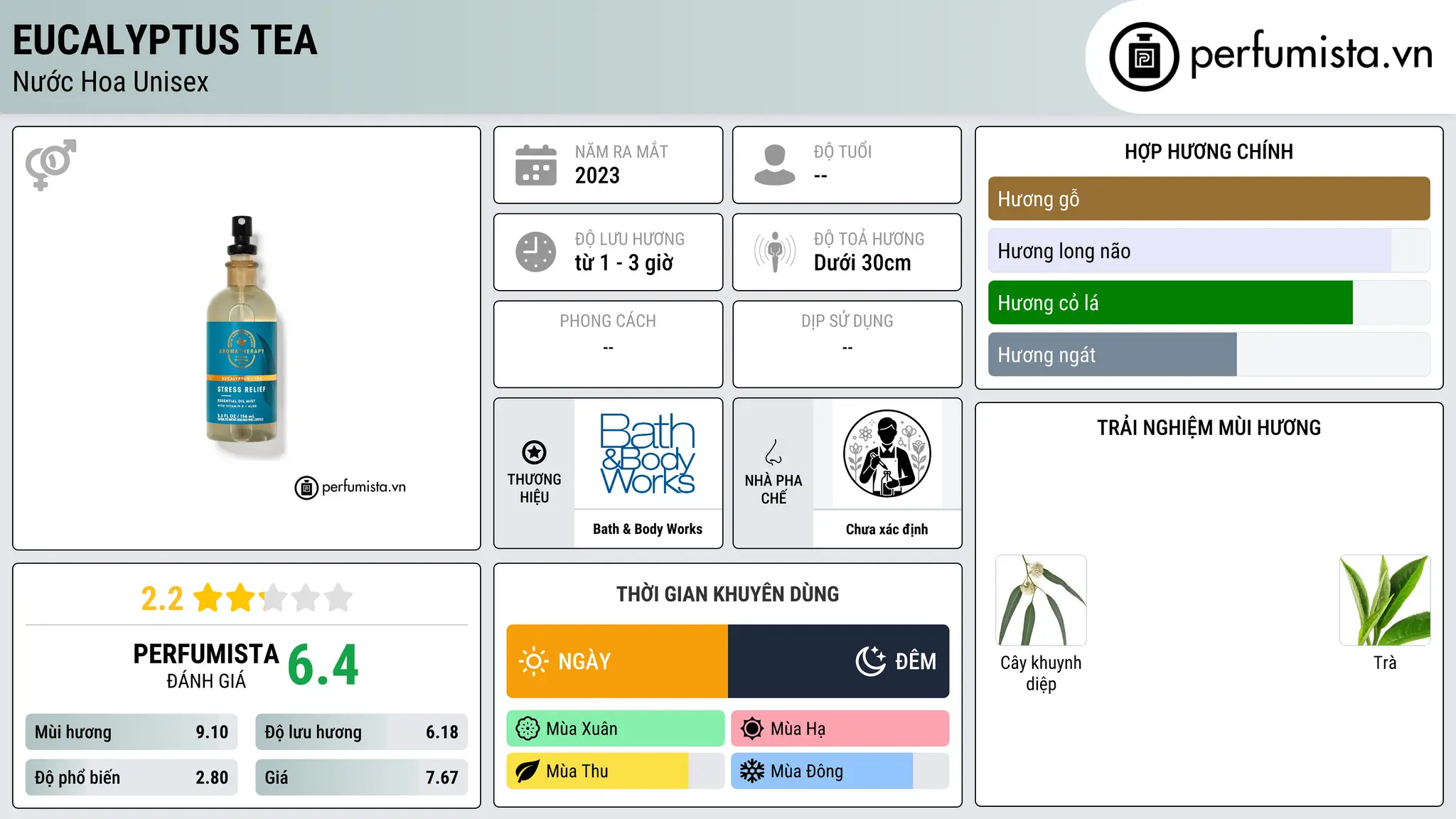
Task: Open the Trà note thumbnail
Action: click(1385, 600)
